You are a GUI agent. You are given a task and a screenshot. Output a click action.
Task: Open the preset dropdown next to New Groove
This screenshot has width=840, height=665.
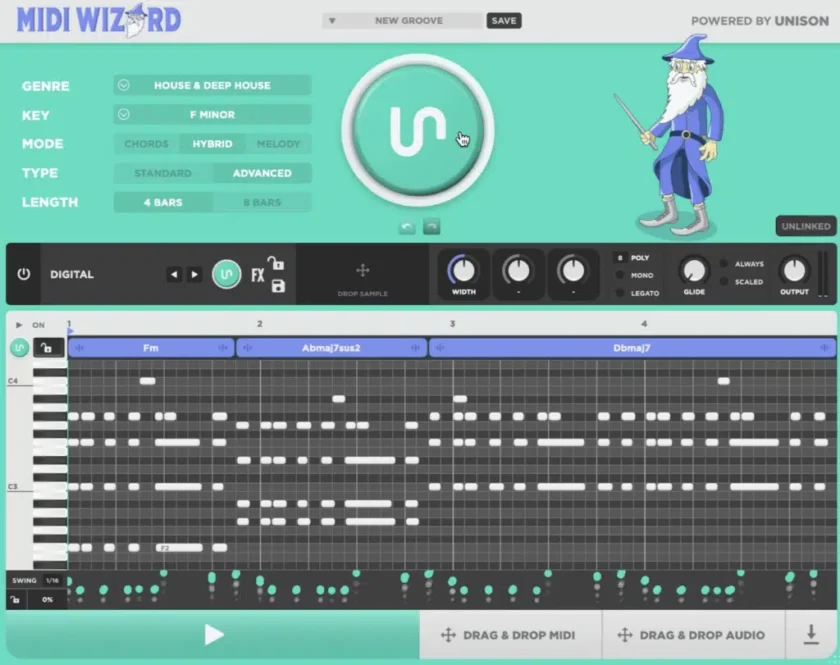(x=333, y=19)
